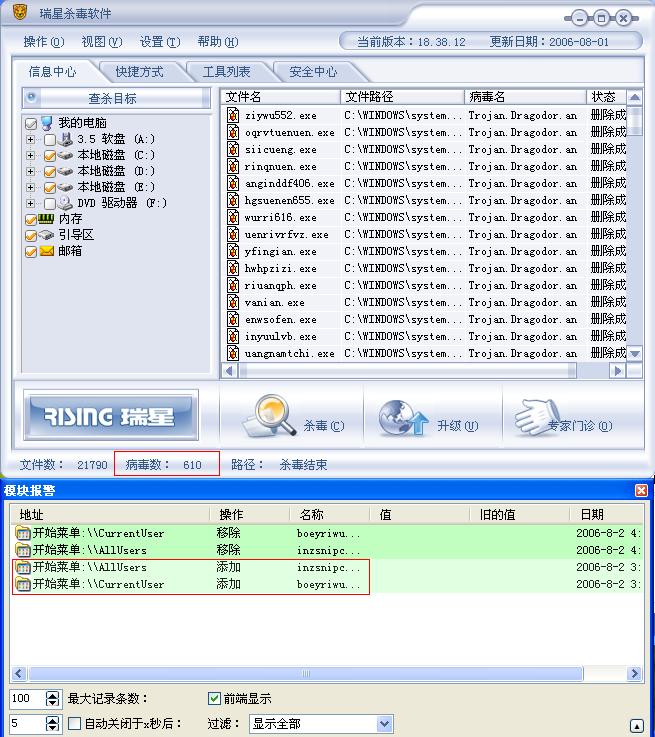Image resolution: width=655 pixels, height=737 pixels.
Task: Click the virus list horizontal scrollbar right arrow
Action: click(x=618, y=371)
